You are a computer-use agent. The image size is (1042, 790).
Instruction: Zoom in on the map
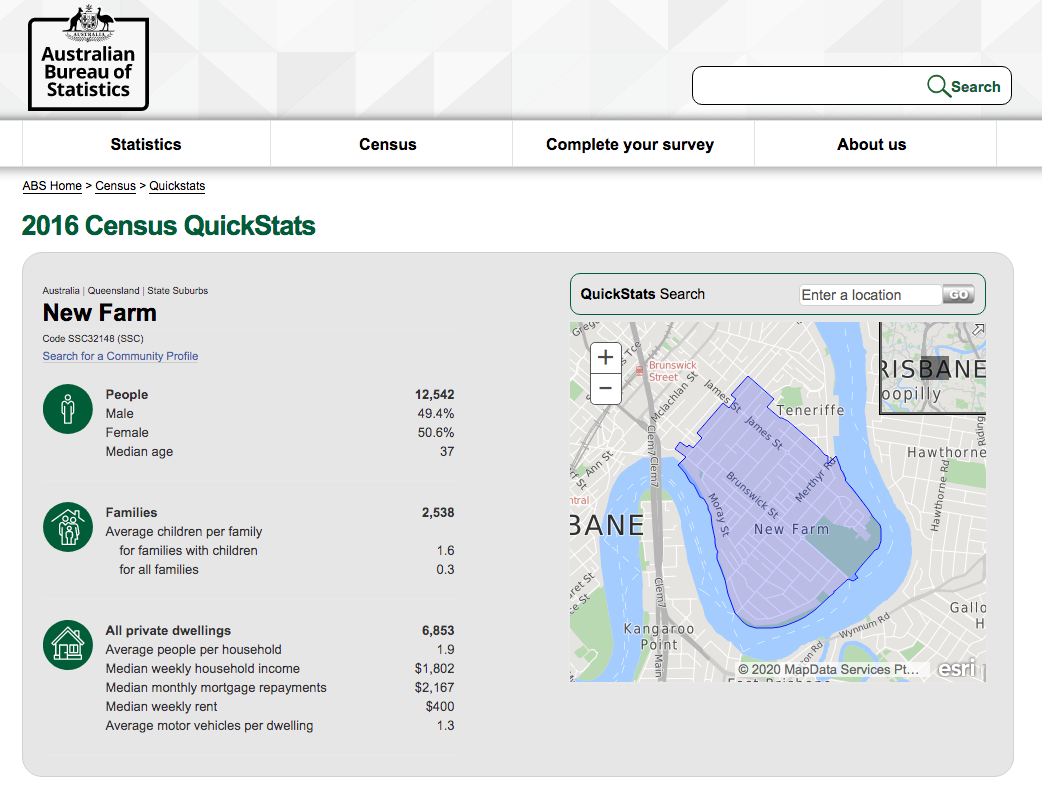coord(605,357)
